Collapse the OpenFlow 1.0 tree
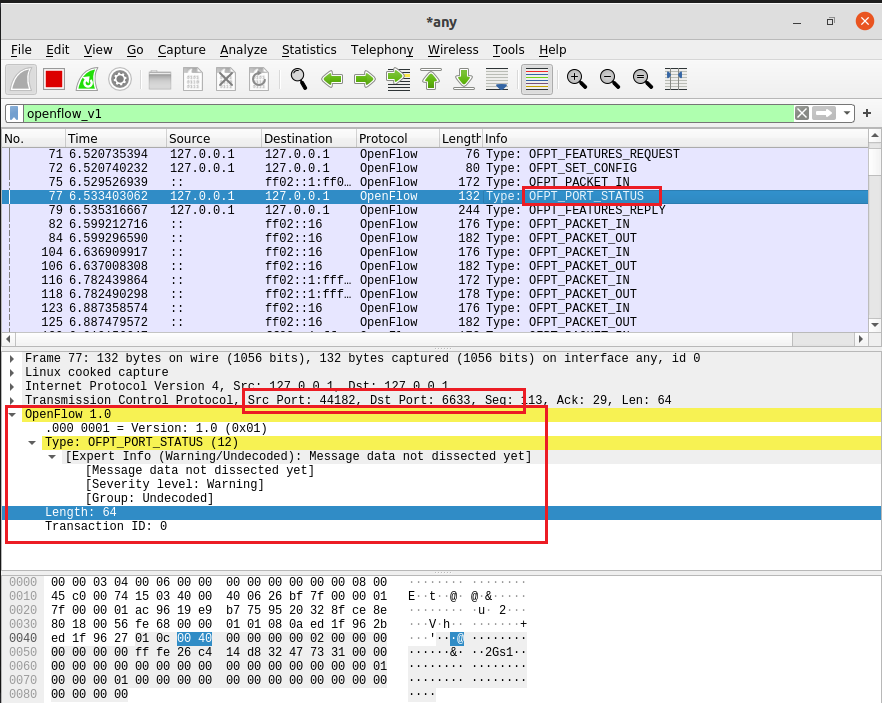 coord(12,414)
